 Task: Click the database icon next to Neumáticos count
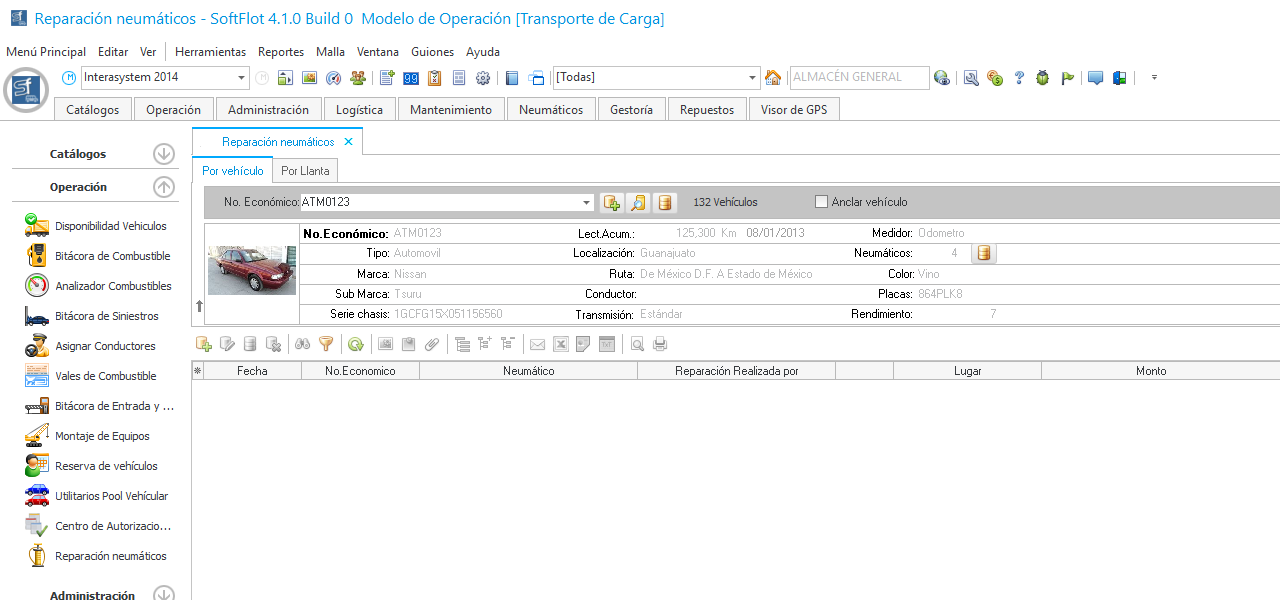[984, 253]
